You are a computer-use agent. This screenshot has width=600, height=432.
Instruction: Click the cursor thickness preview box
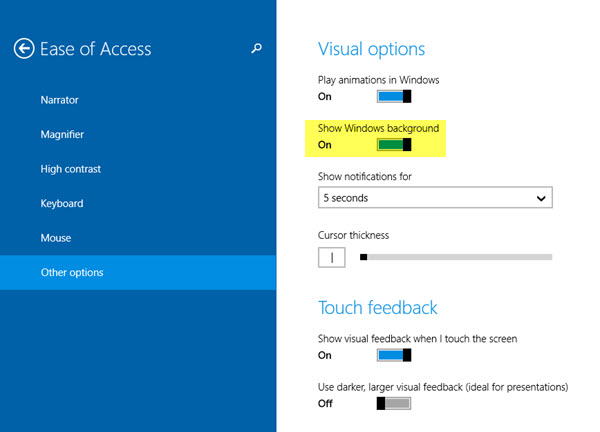[332, 257]
